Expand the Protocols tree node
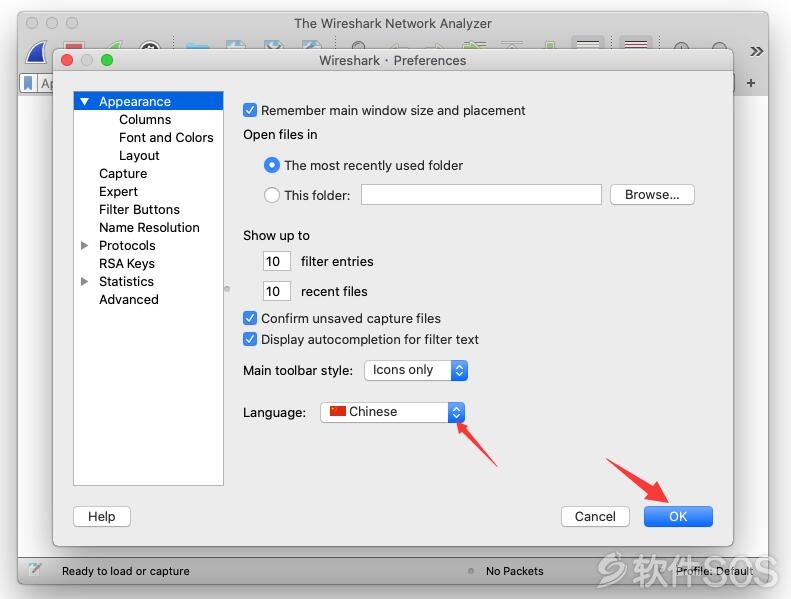The height and width of the screenshot is (599, 791). tap(85, 245)
